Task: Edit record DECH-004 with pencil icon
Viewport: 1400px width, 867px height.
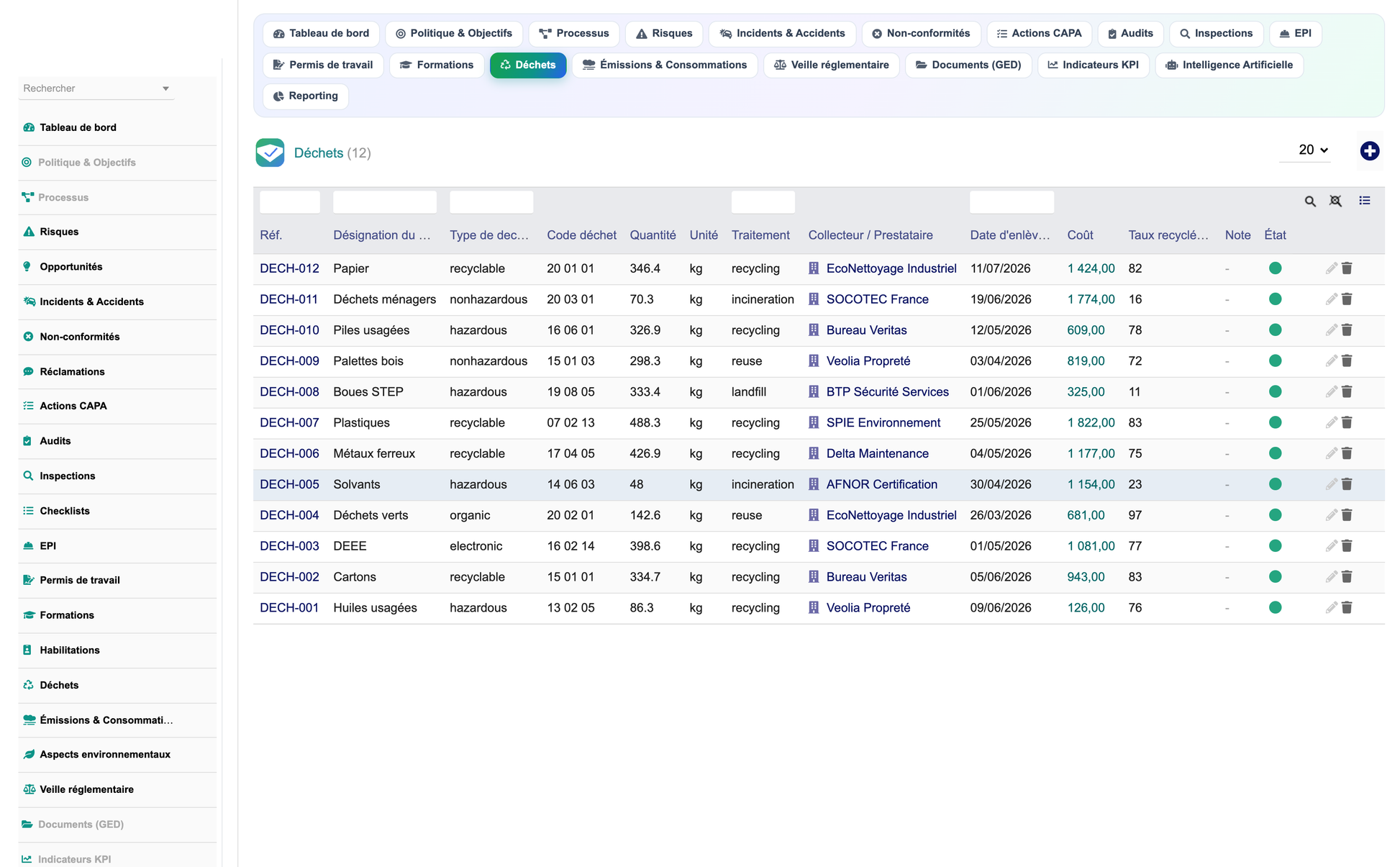Action: coord(1331,516)
